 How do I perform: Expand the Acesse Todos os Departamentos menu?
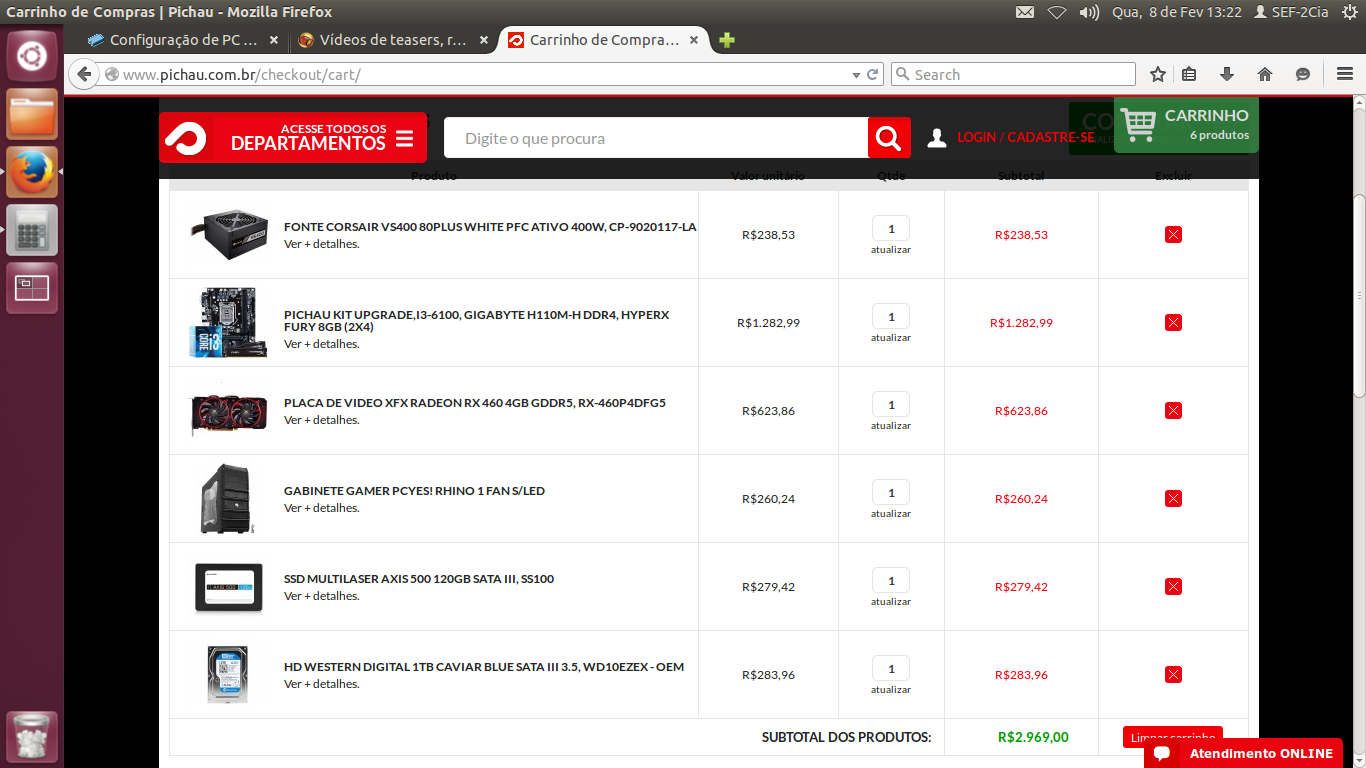(x=293, y=138)
